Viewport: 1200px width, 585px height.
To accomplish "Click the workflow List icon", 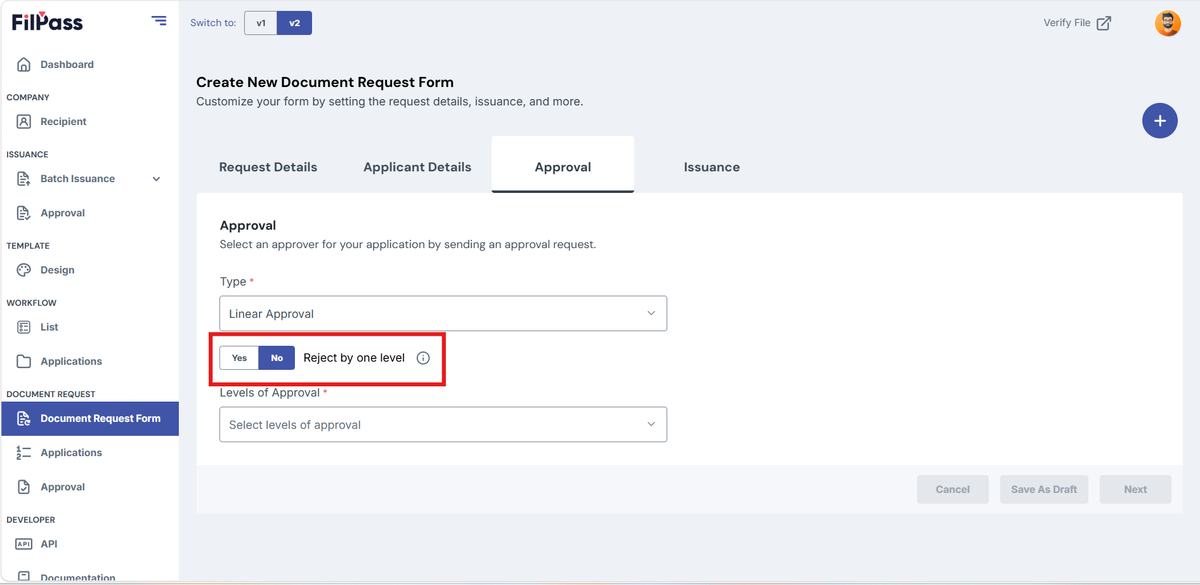I will 24,327.
